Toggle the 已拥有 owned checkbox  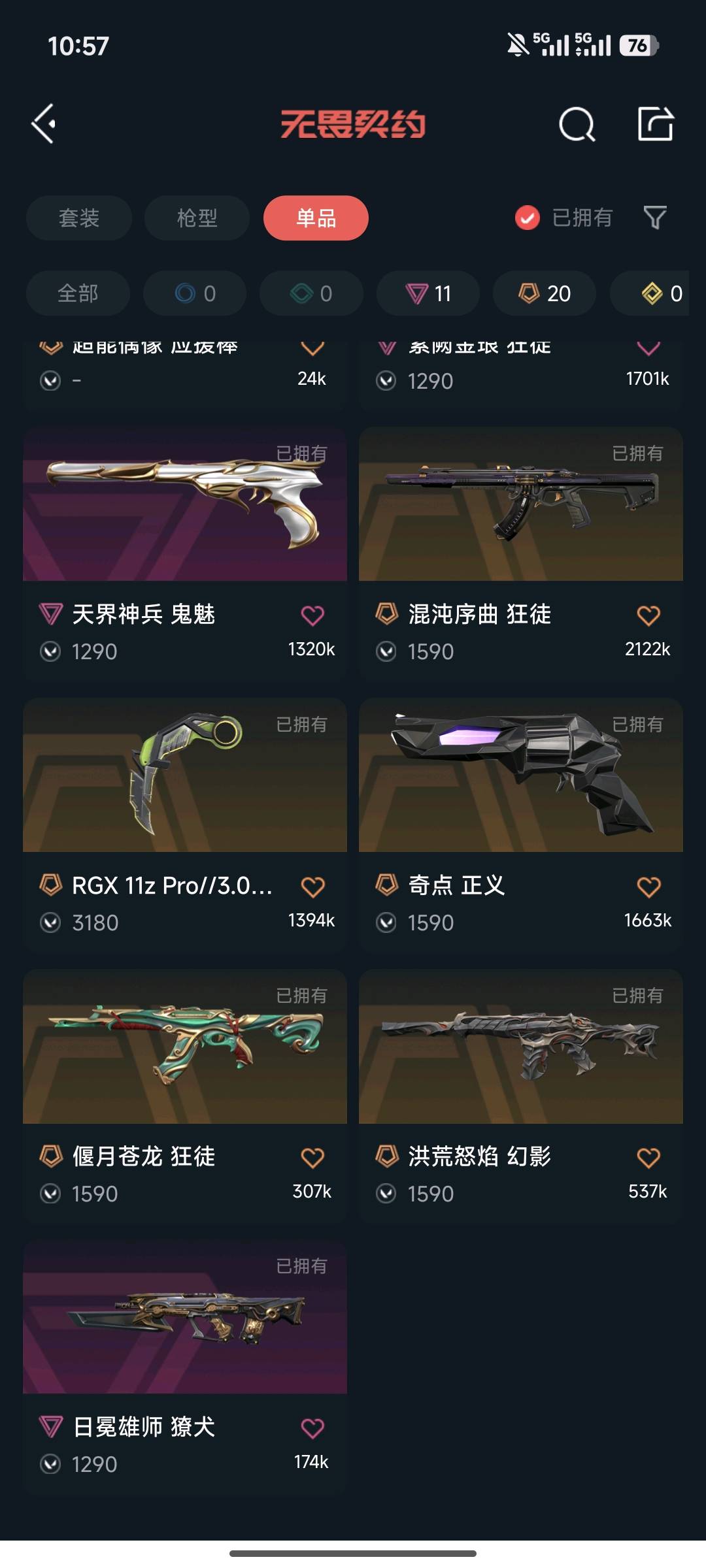pos(527,218)
